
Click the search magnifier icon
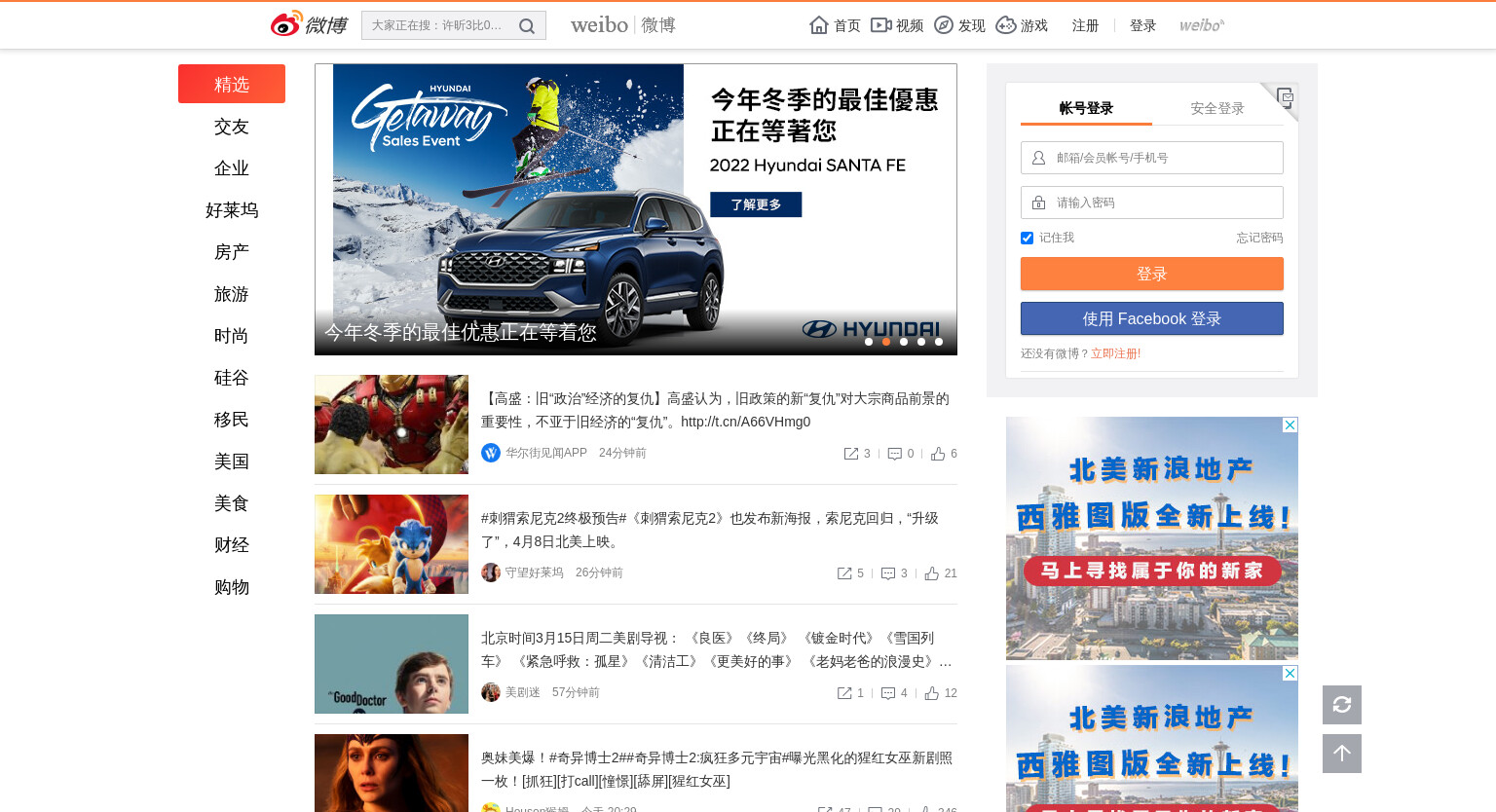[x=527, y=26]
